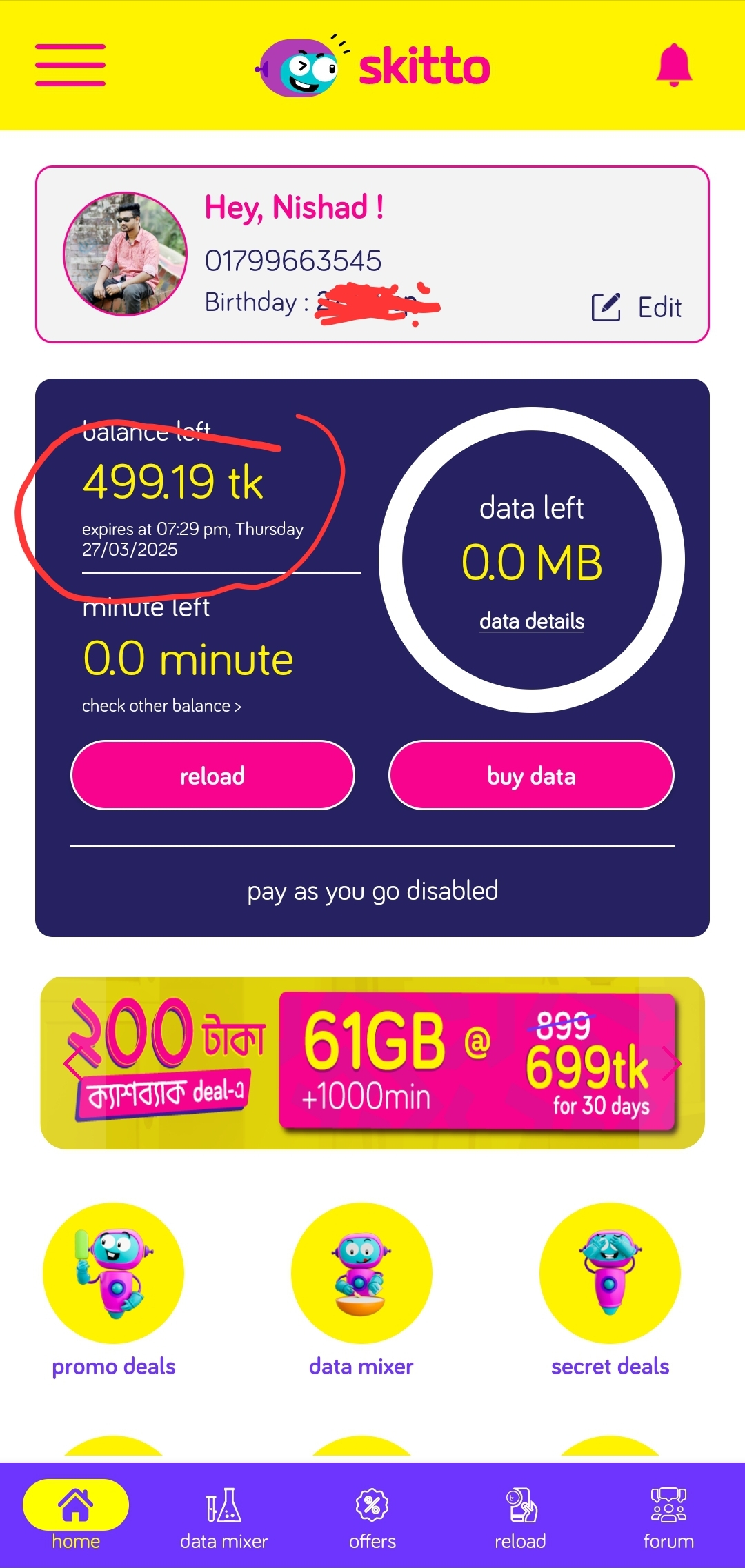Image resolution: width=745 pixels, height=1568 pixels.
Task: Show the previous banner with left arrow
Action: (x=73, y=1064)
